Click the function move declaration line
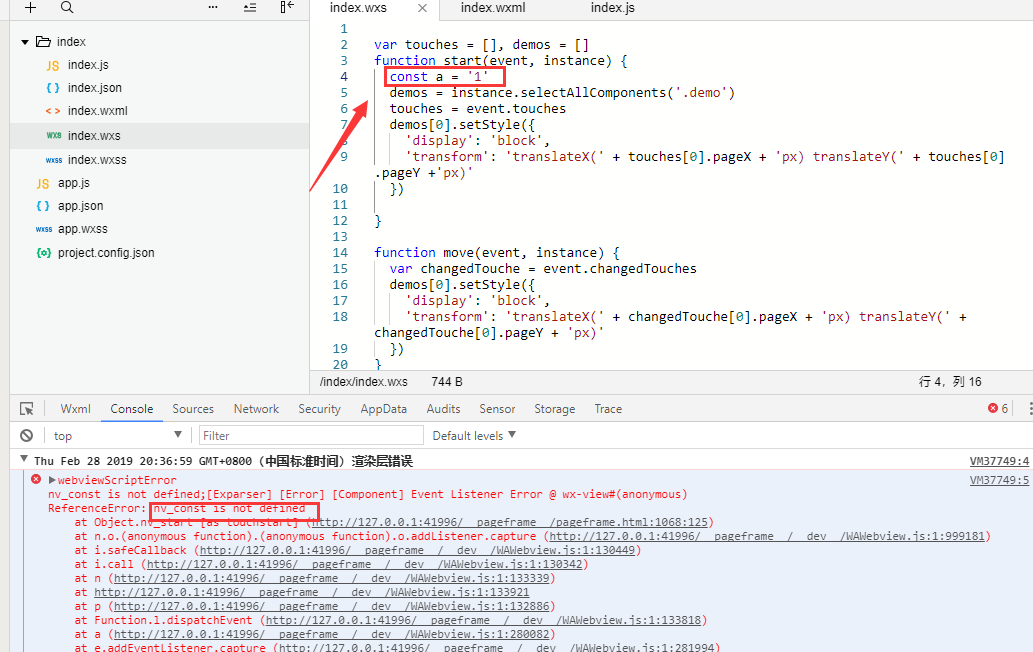Screen dimensions: 1033x652 point(497,253)
